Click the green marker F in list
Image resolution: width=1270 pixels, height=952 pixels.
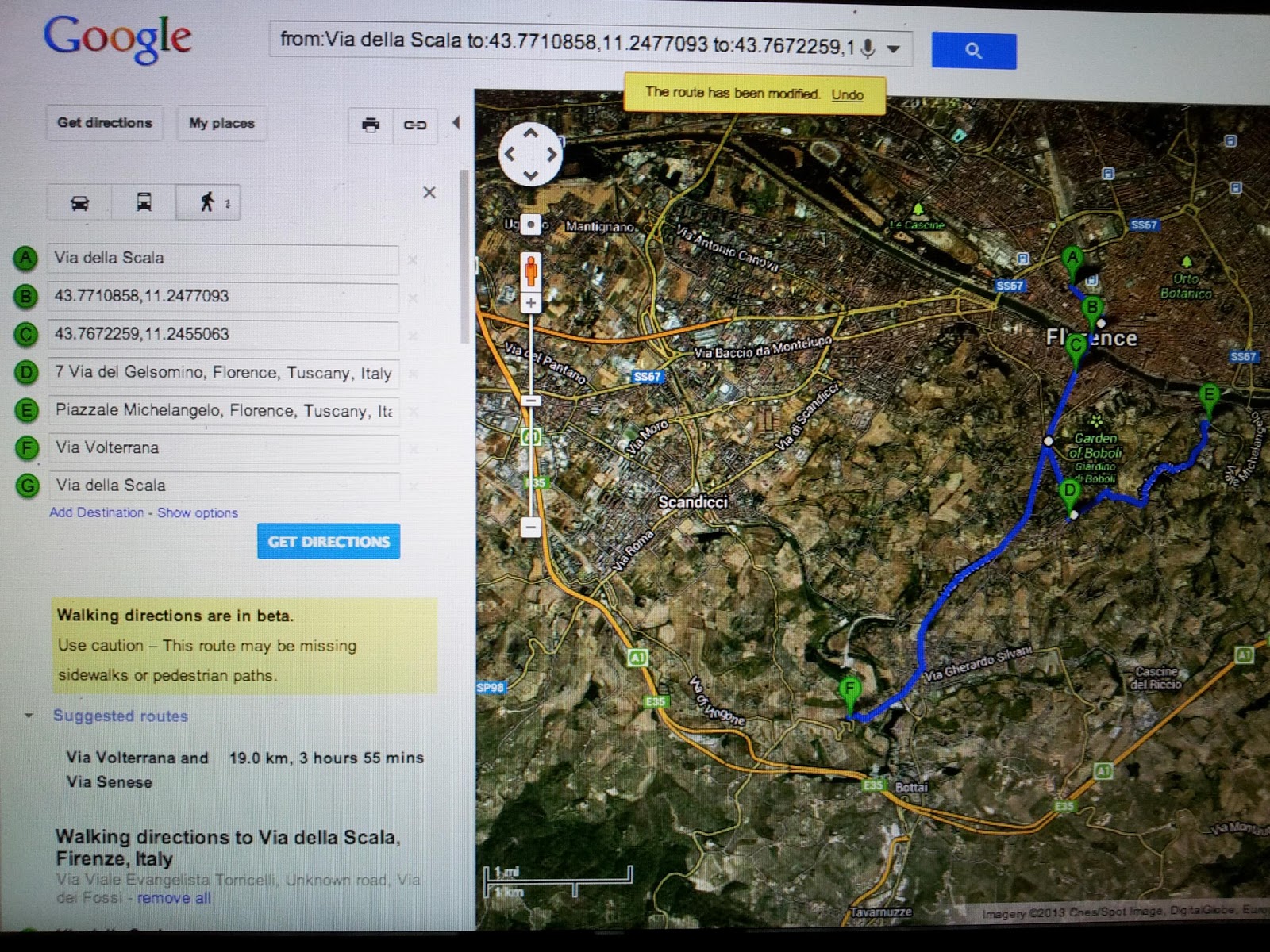pyautogui.click(x=27, y=447)
